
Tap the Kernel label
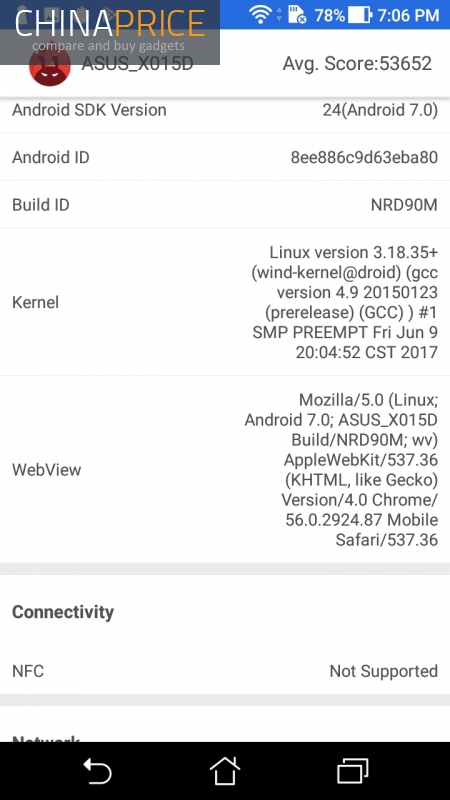coord(35,302)
